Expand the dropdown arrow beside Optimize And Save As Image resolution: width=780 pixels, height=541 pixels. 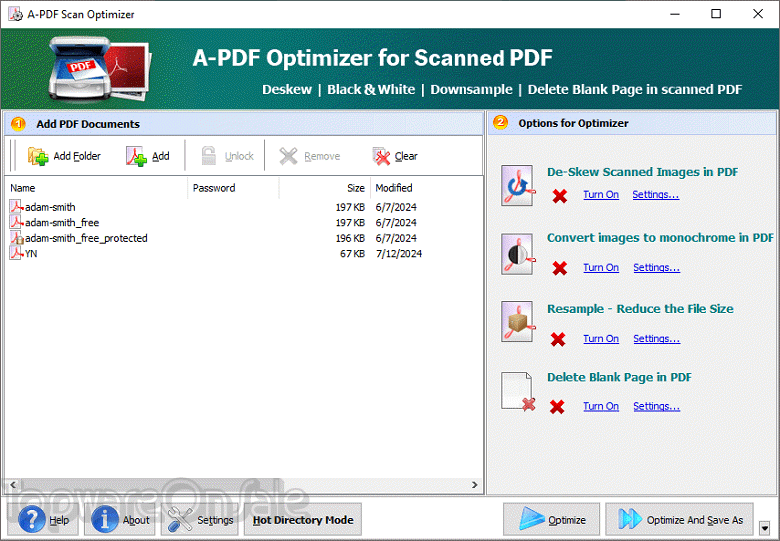tap(765, 527)
